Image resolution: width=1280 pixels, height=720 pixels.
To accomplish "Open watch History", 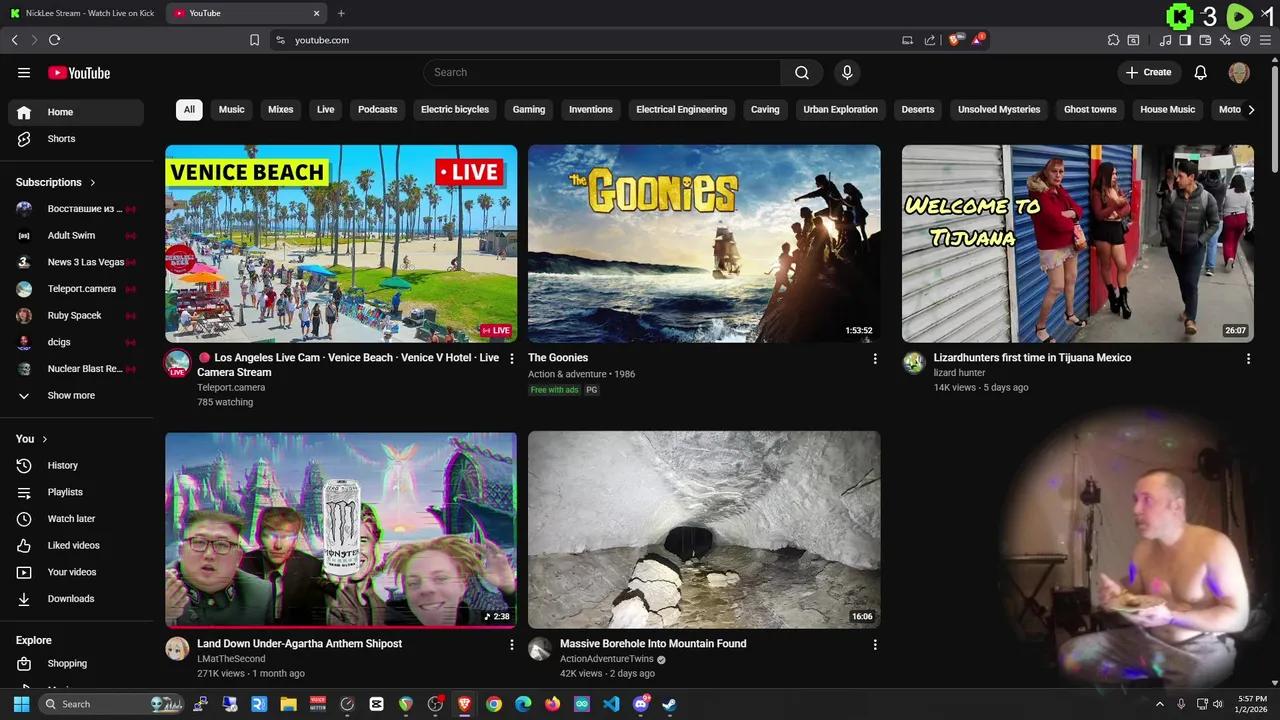I will coord(76,465).
